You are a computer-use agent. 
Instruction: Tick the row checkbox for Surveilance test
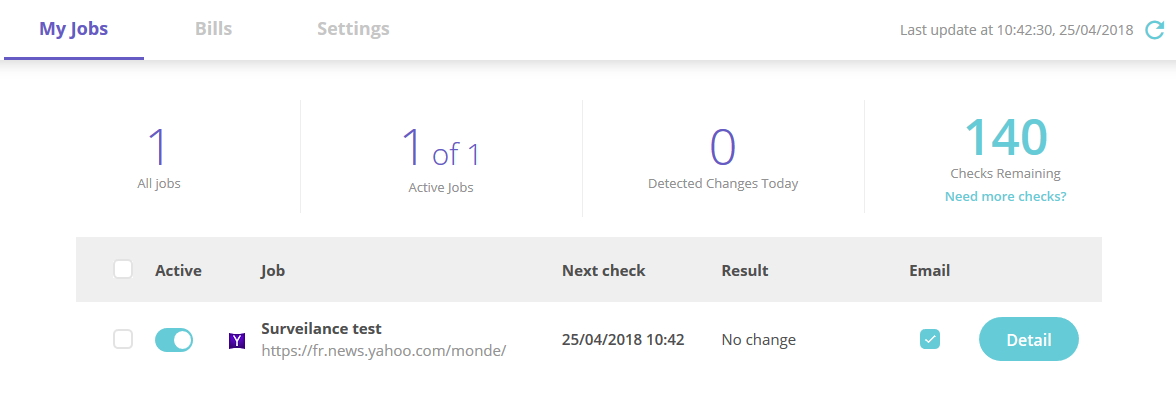[x=123, y=339]
